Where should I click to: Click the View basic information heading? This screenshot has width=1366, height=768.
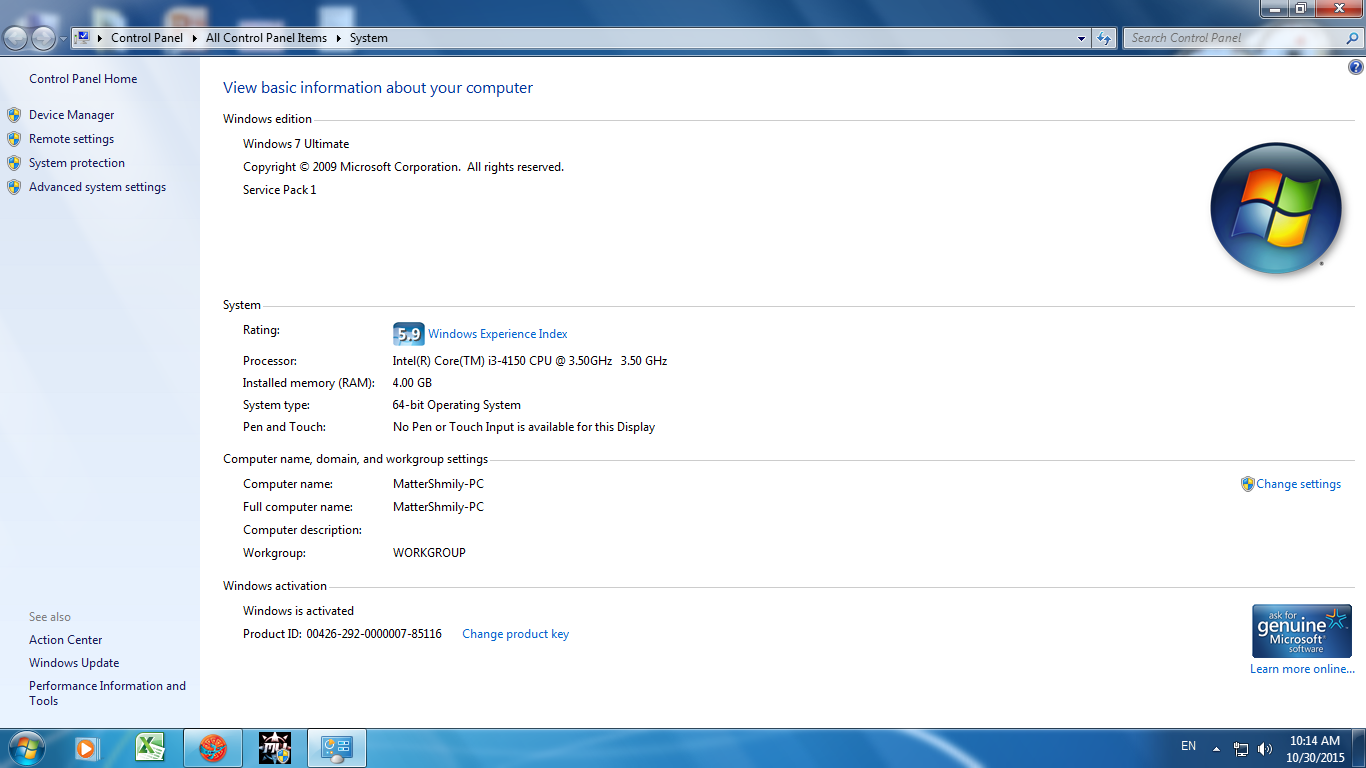[x=378, y=88]
